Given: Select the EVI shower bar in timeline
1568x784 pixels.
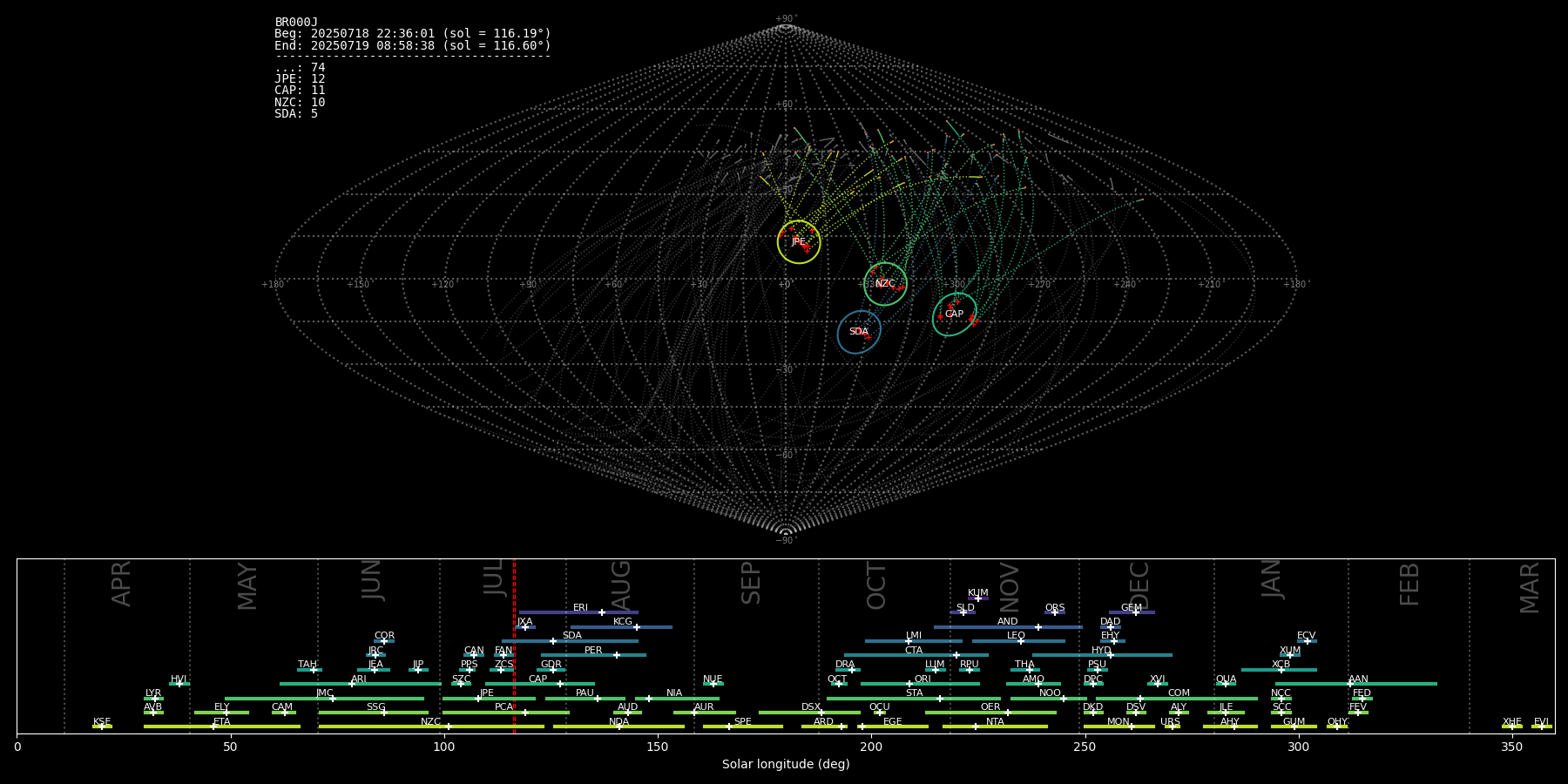Looking at the screenshot, I should pyautogui.click(x=1542, y=727).
